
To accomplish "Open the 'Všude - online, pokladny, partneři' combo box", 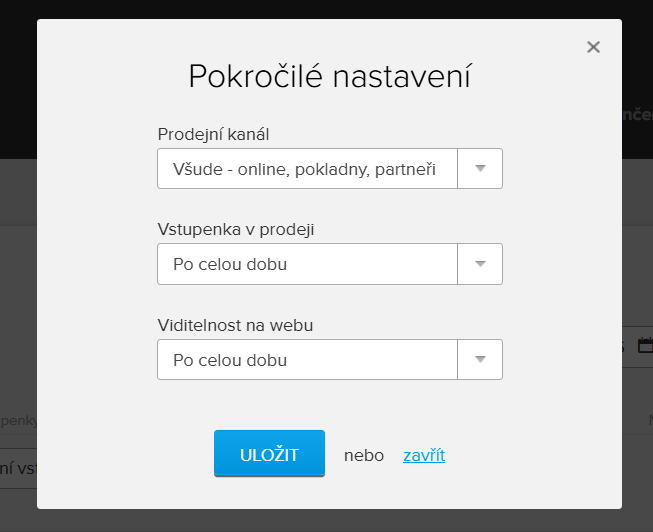I will (x=305, y=169).
